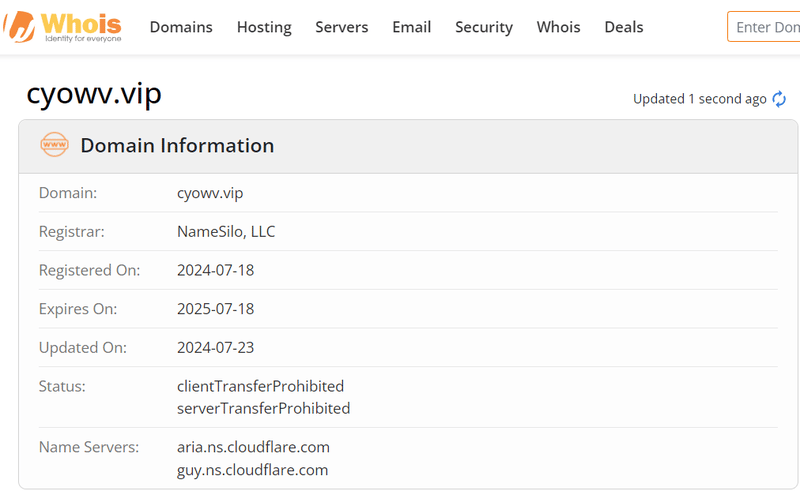Click the aria.ns.cloudflare.com name server

point(253,447)
